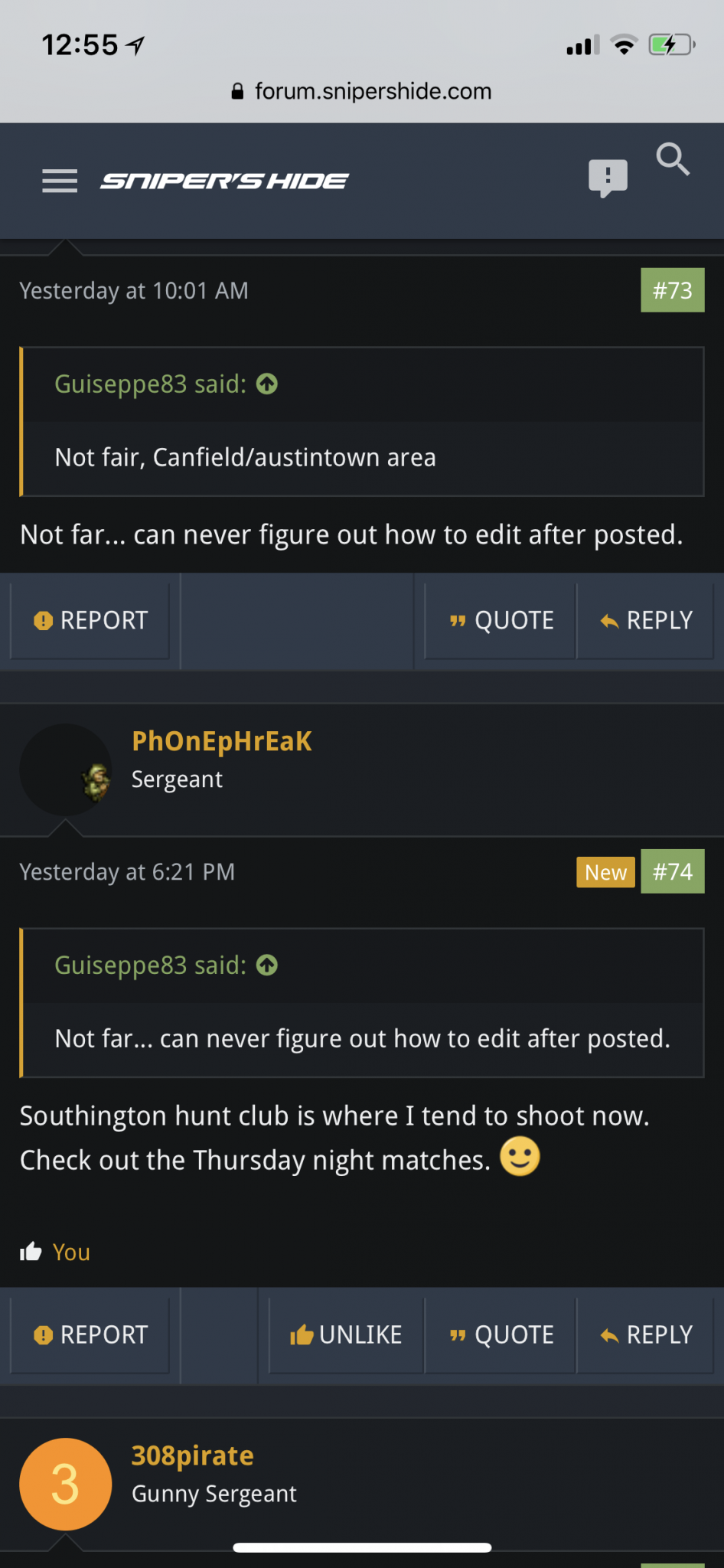
Task: Click 308pirate's orange avatar
Action: point(66,1484)
